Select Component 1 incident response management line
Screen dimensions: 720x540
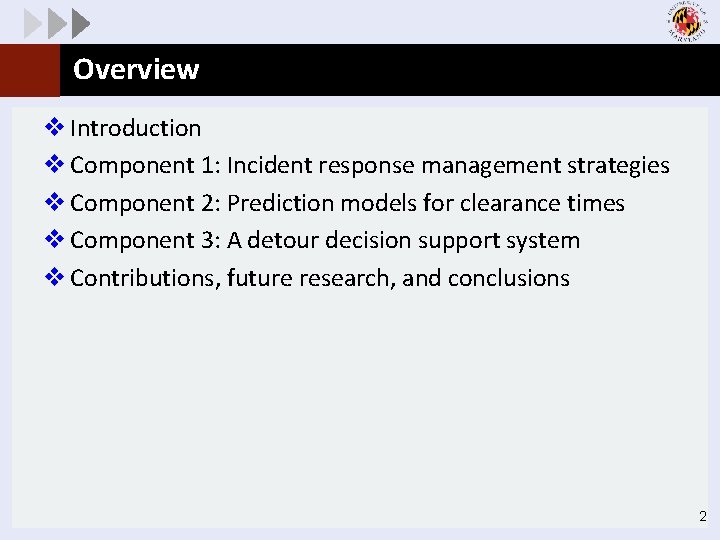pyautogui.click(x=370, y=165)
